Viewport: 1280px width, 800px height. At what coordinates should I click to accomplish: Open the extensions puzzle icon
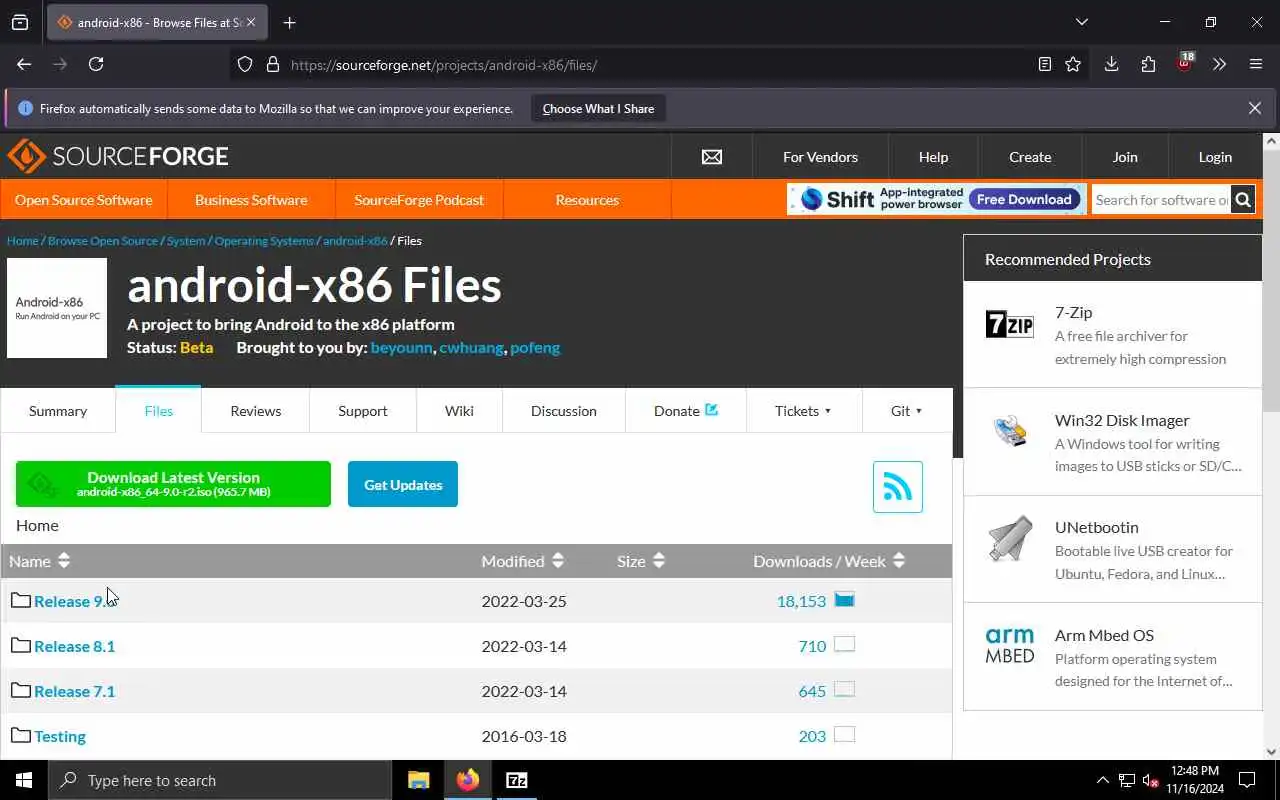coord(1148,64)
